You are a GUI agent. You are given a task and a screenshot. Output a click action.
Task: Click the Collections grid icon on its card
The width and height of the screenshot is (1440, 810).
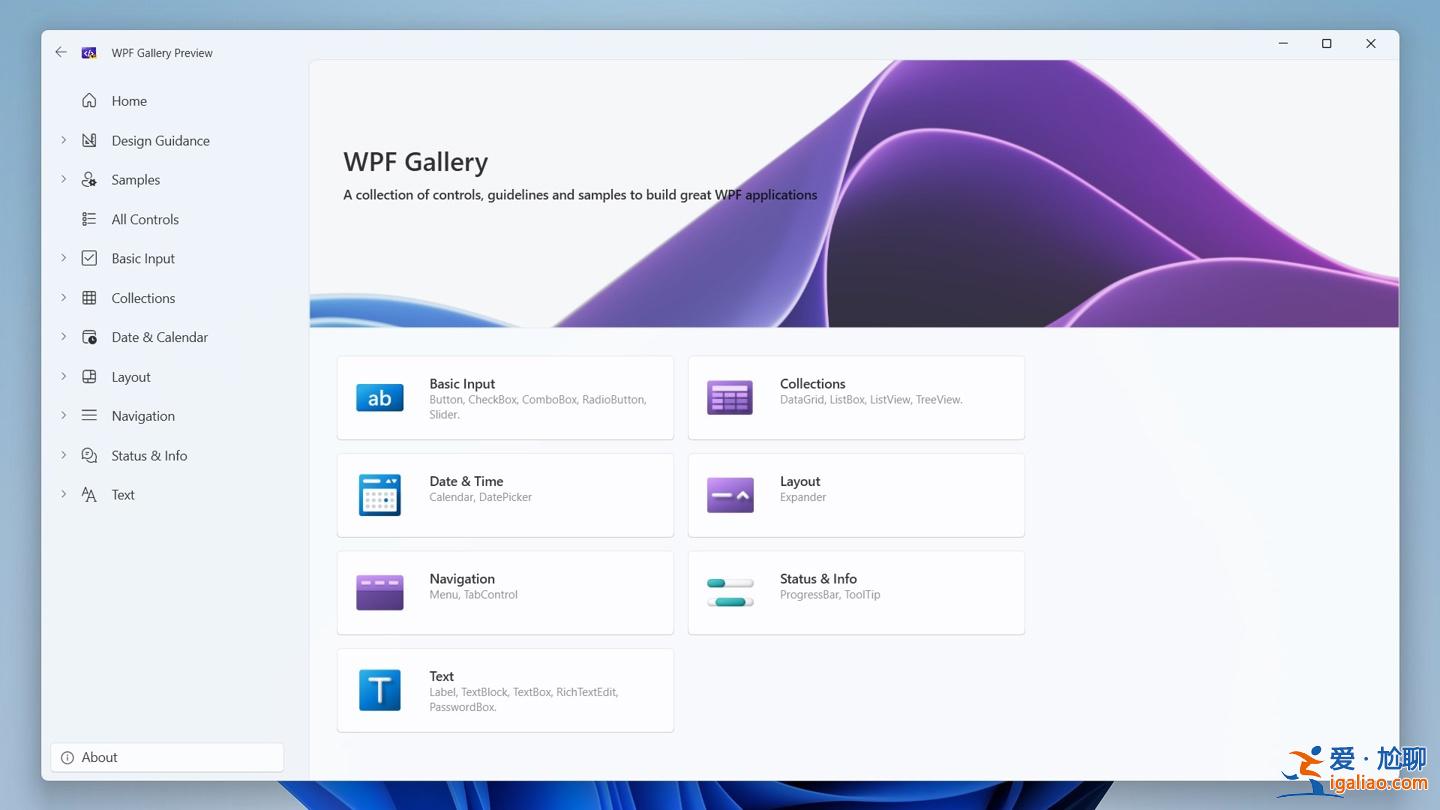730,397
